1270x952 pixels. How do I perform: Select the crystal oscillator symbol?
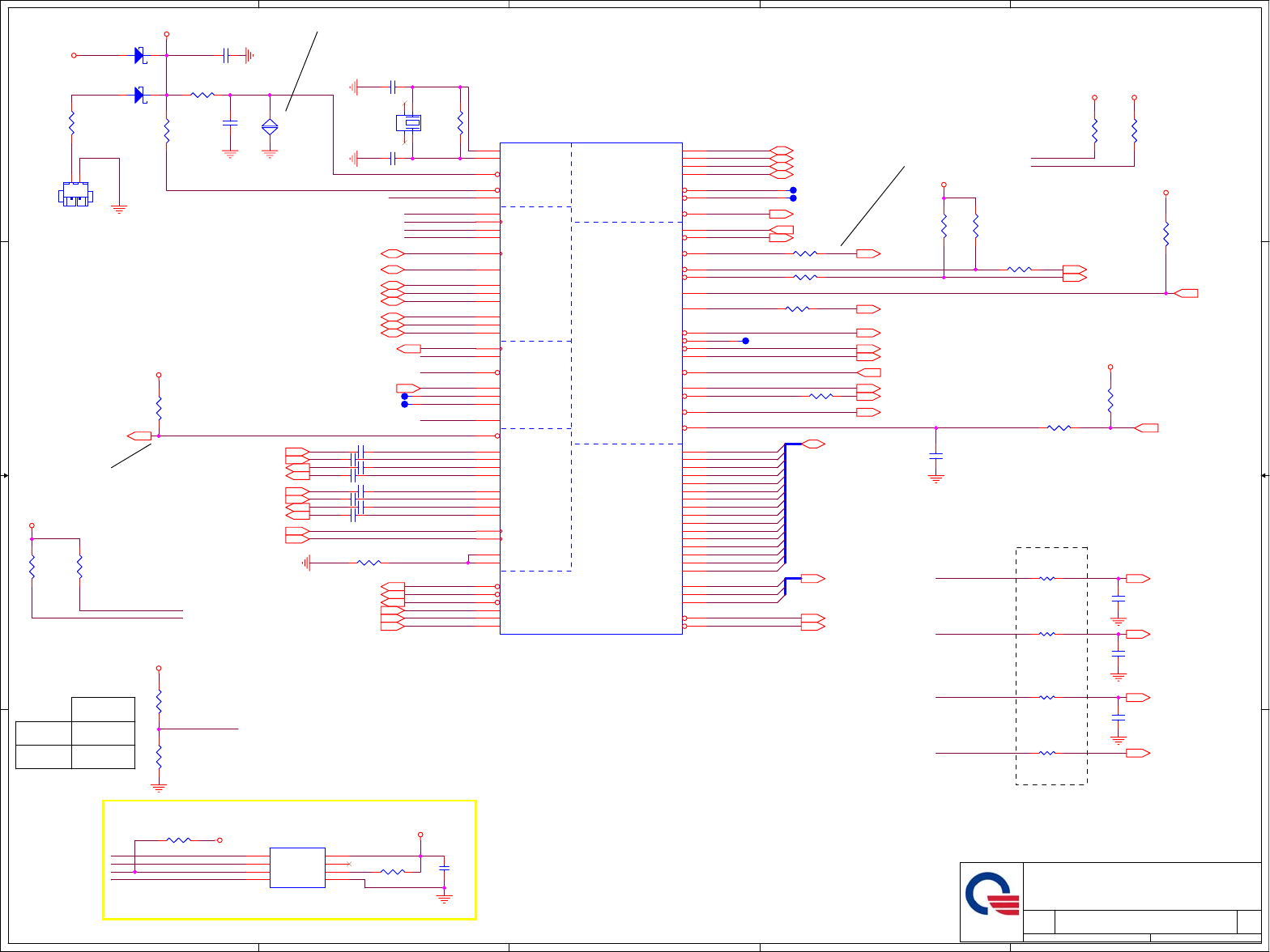pyautogui.click(x=408, y=123)
